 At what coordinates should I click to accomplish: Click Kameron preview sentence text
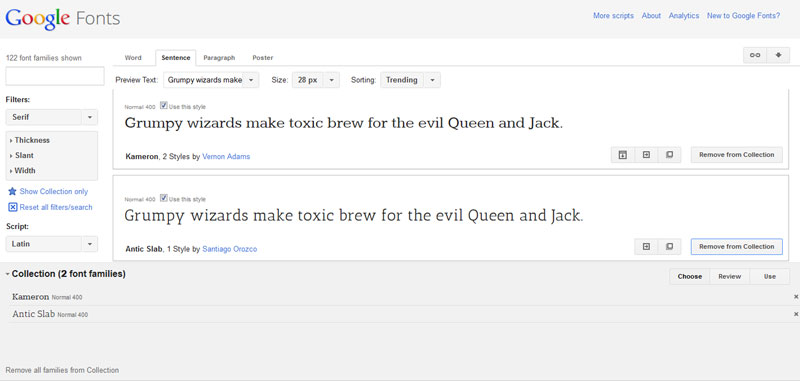343,124
